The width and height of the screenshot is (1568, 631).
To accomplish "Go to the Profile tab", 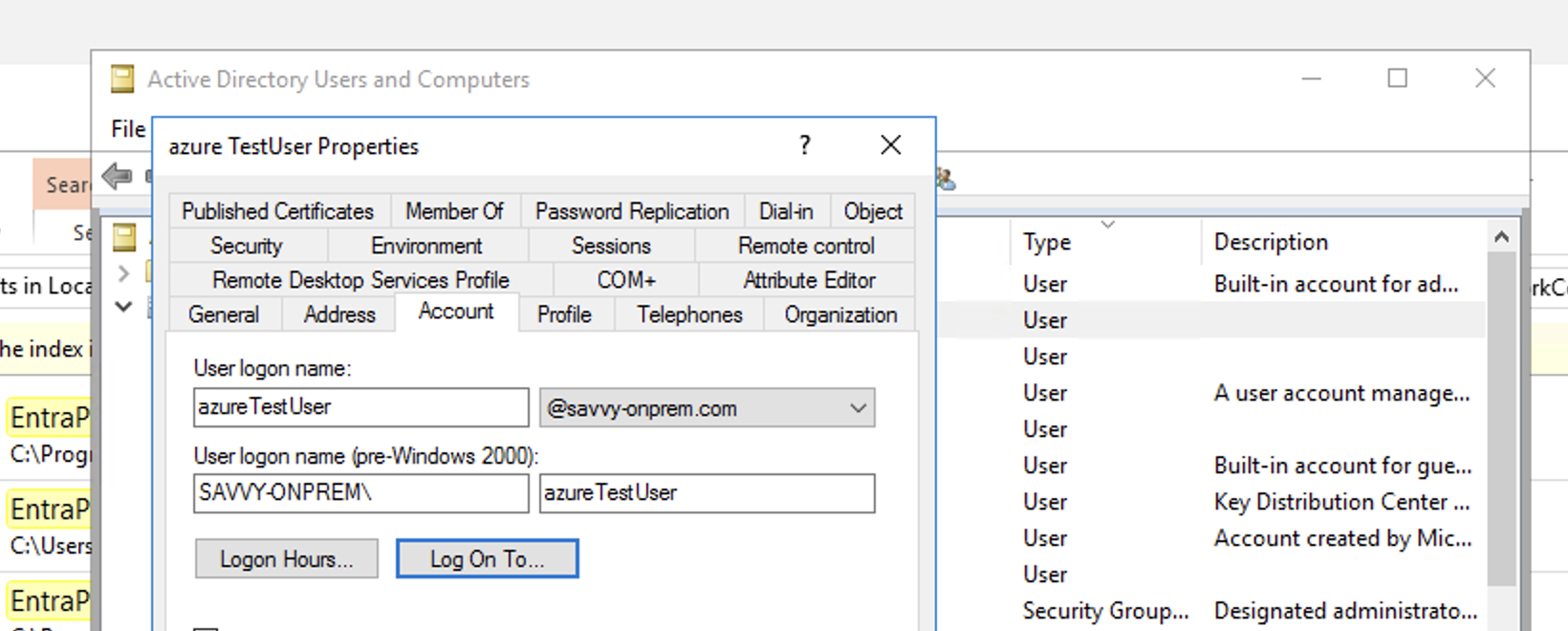I will (x=564, y=315).
